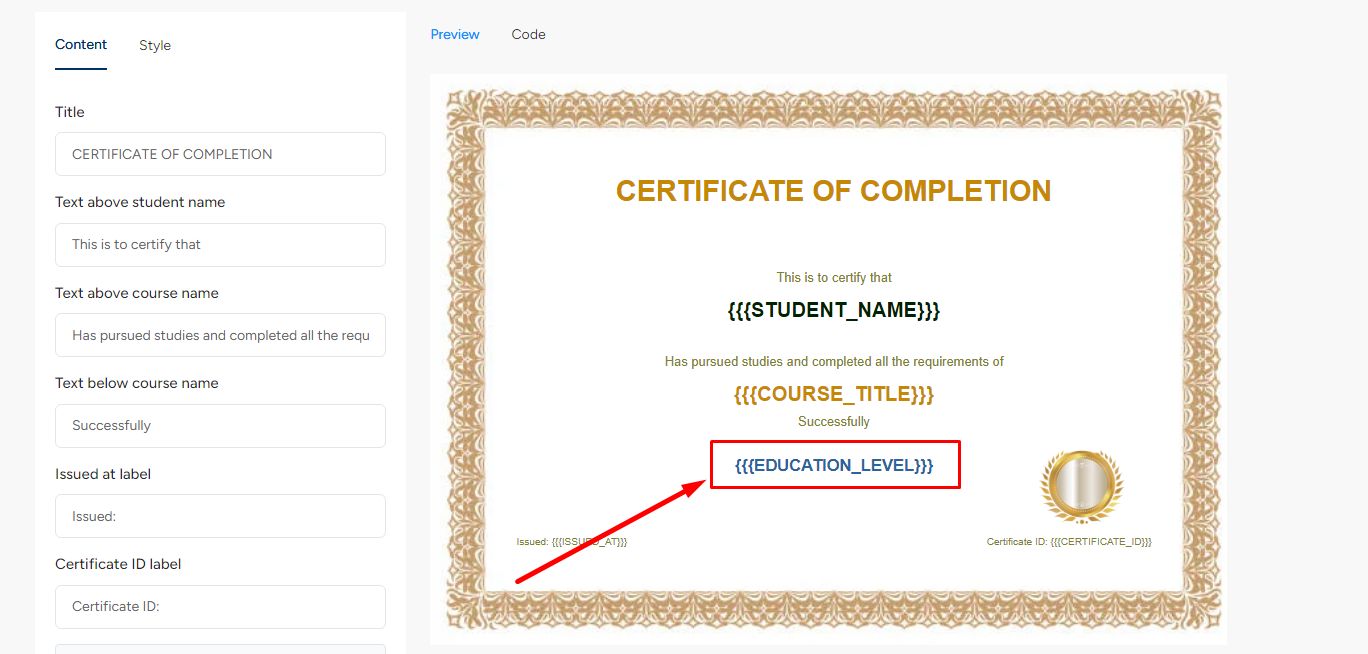Edit the Title input field

[x=220, y=154]
